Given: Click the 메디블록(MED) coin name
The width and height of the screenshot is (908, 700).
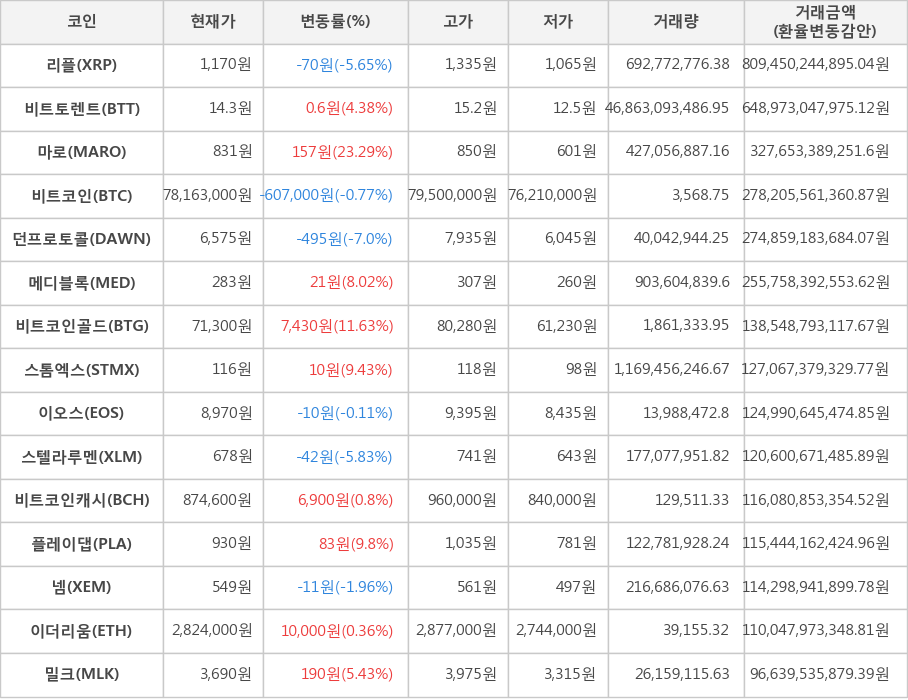Looking at the screenshot, I should (x=82, y=283).
